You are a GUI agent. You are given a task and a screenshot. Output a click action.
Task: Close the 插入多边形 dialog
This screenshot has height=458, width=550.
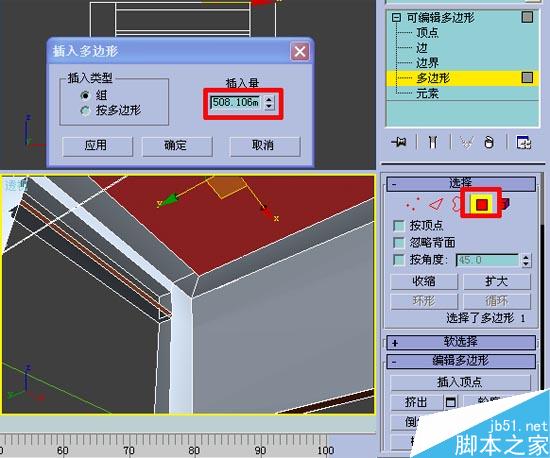[300, 52]
